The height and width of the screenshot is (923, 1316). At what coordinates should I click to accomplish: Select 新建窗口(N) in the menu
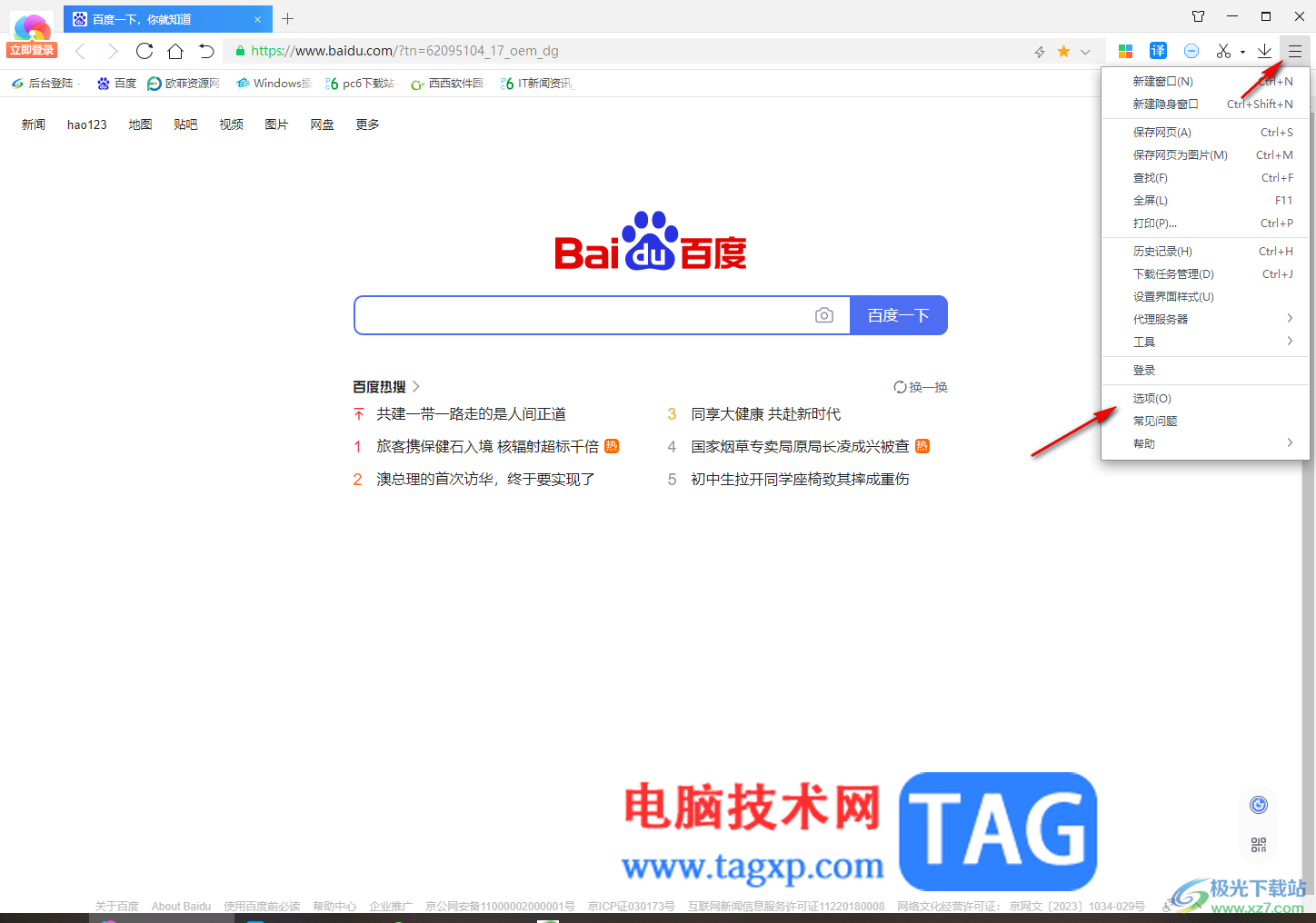1205,82
